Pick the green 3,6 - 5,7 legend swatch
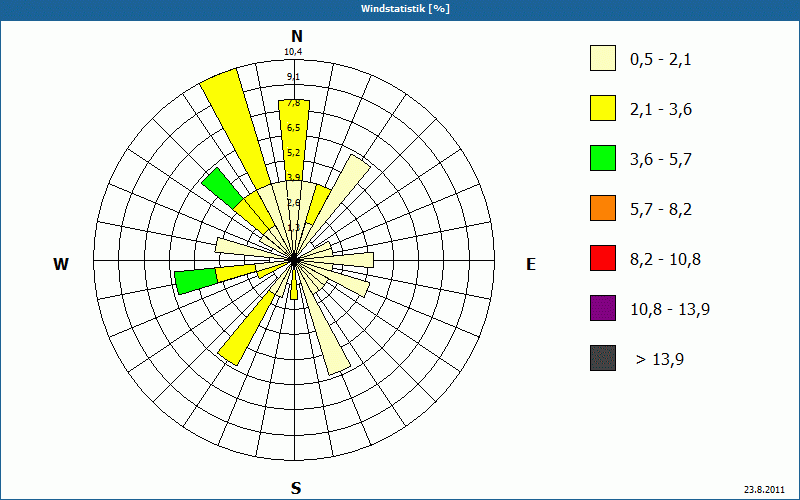The height and width of the screenshot is (500, 800). [603, 158]
